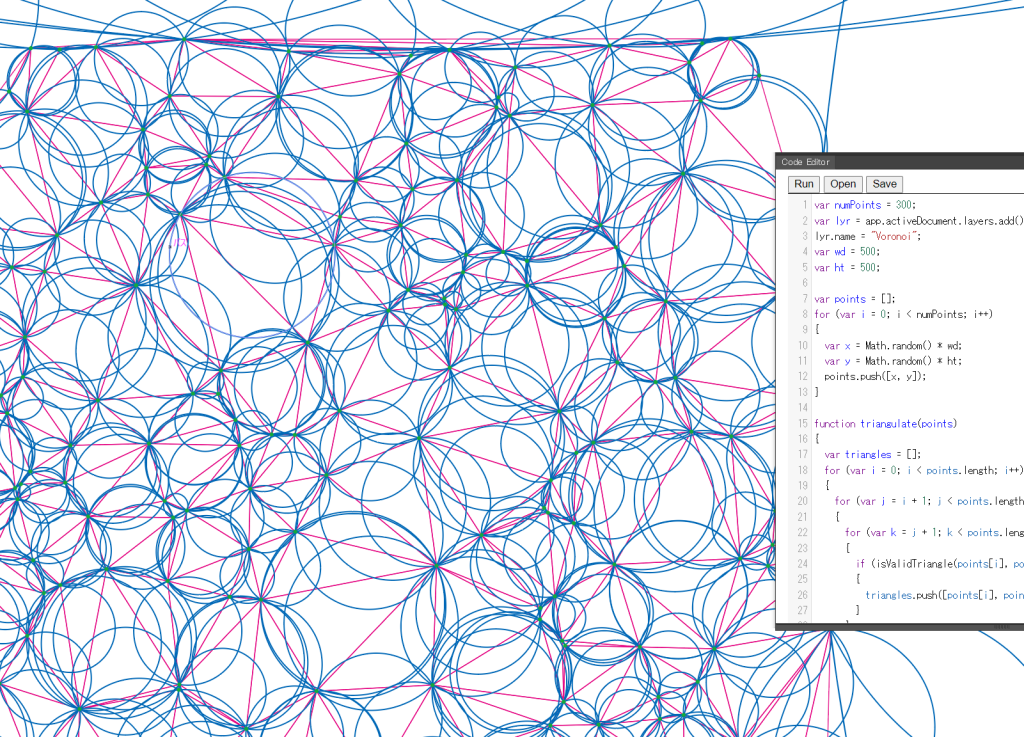Place cursor on 'var numPoints = 300;' line
1024x737 pixels.
[865, 205]
